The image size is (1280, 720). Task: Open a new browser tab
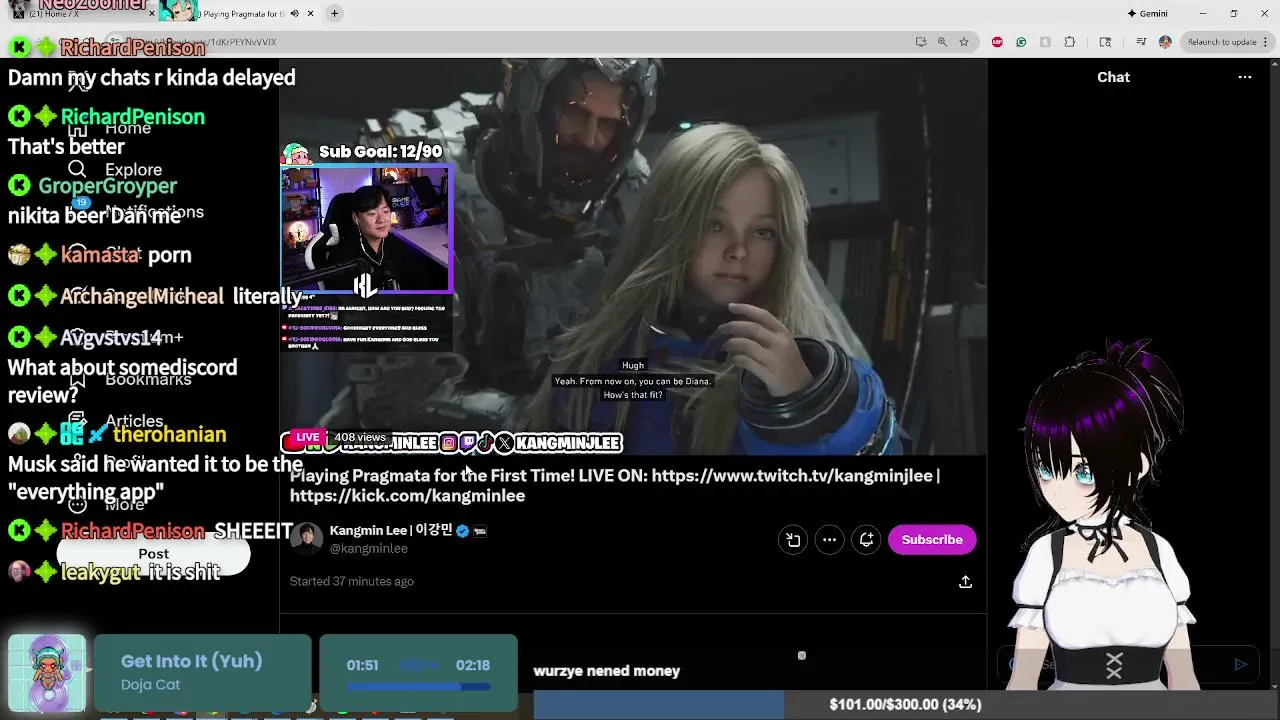pos(334,13)
